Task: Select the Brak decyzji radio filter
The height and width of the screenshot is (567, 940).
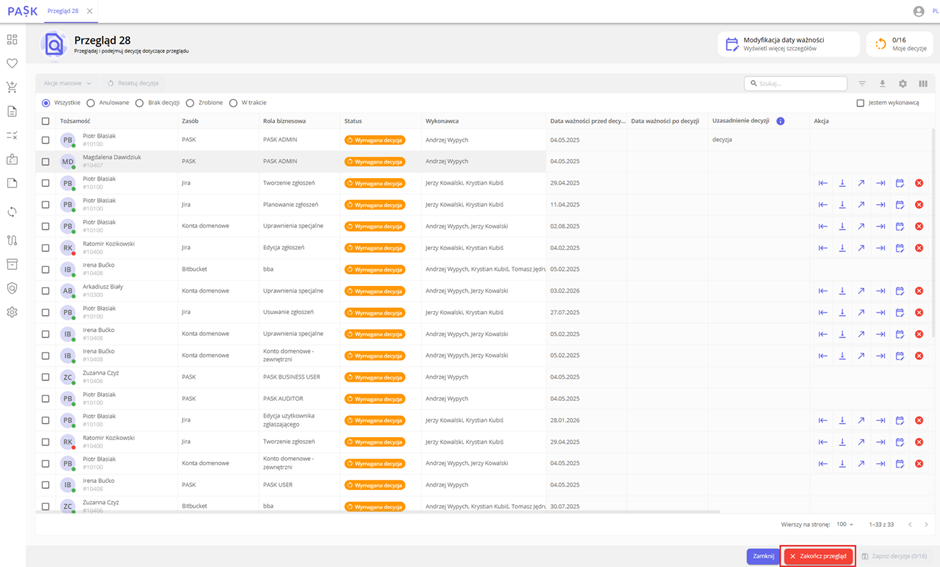Action: click(140, 103)
